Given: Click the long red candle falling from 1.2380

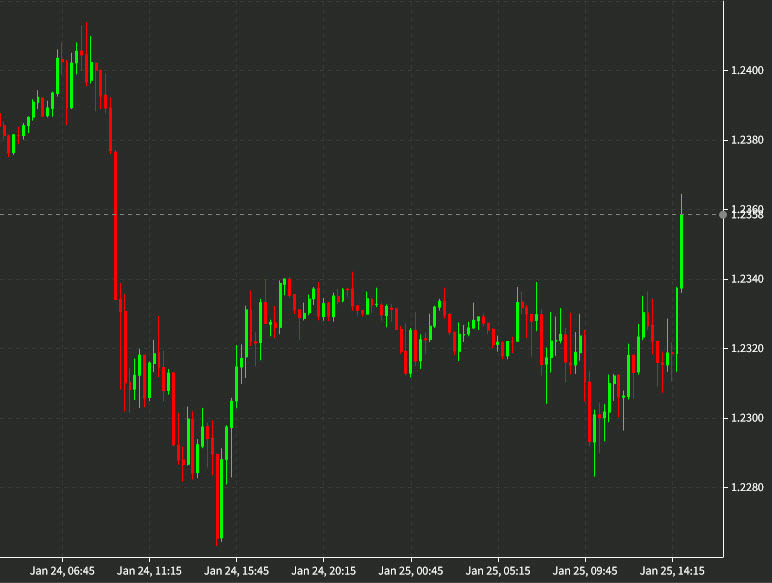Looking at the screenshot, I should point(116,225).
